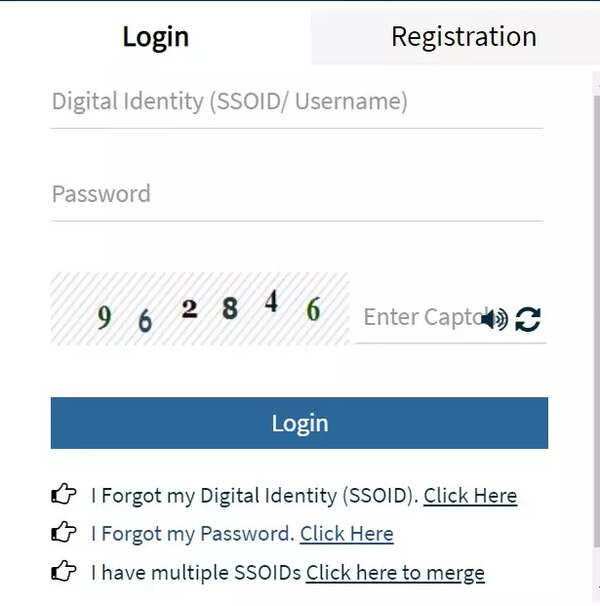Play the captcha audio speaker icon
This screenshot has height=606, width=600.
tap(496, 319)
